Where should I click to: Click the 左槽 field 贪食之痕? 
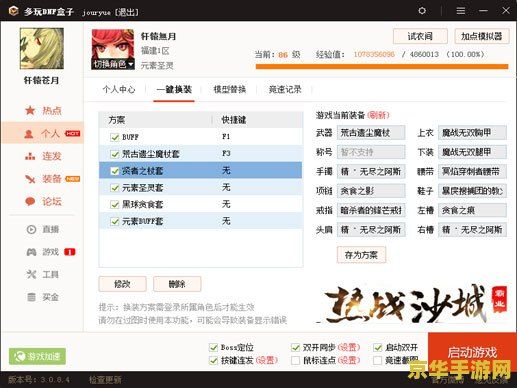point(472,210)
